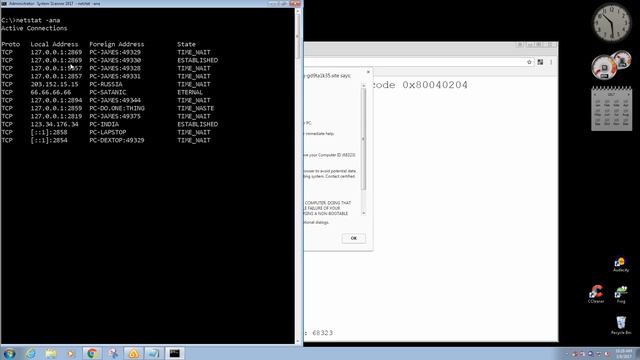Click the calendar desktop gadget
This screenshot has width=640, height=360.
[611, 109]
